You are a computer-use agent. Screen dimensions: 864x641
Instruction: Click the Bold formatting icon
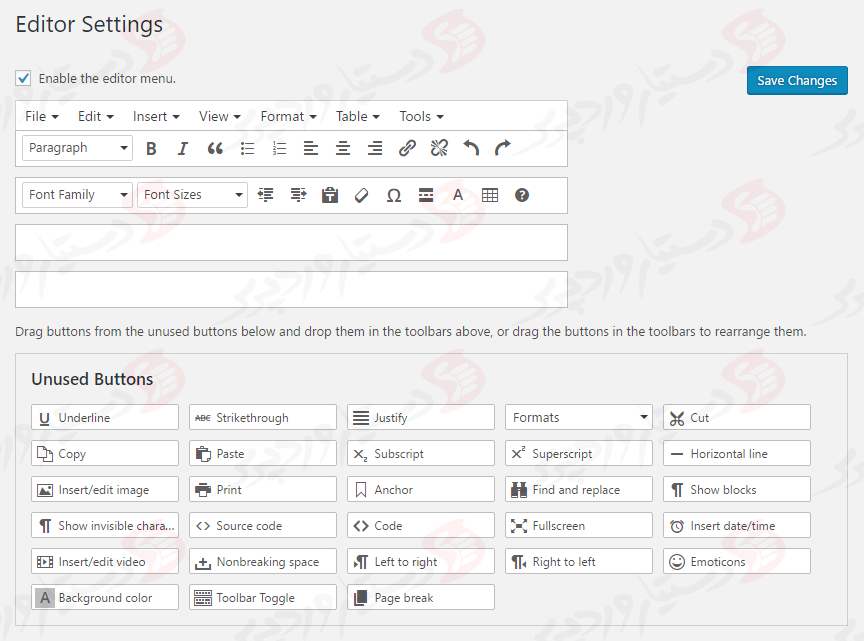pyautogui.click(x=151, y=148)
